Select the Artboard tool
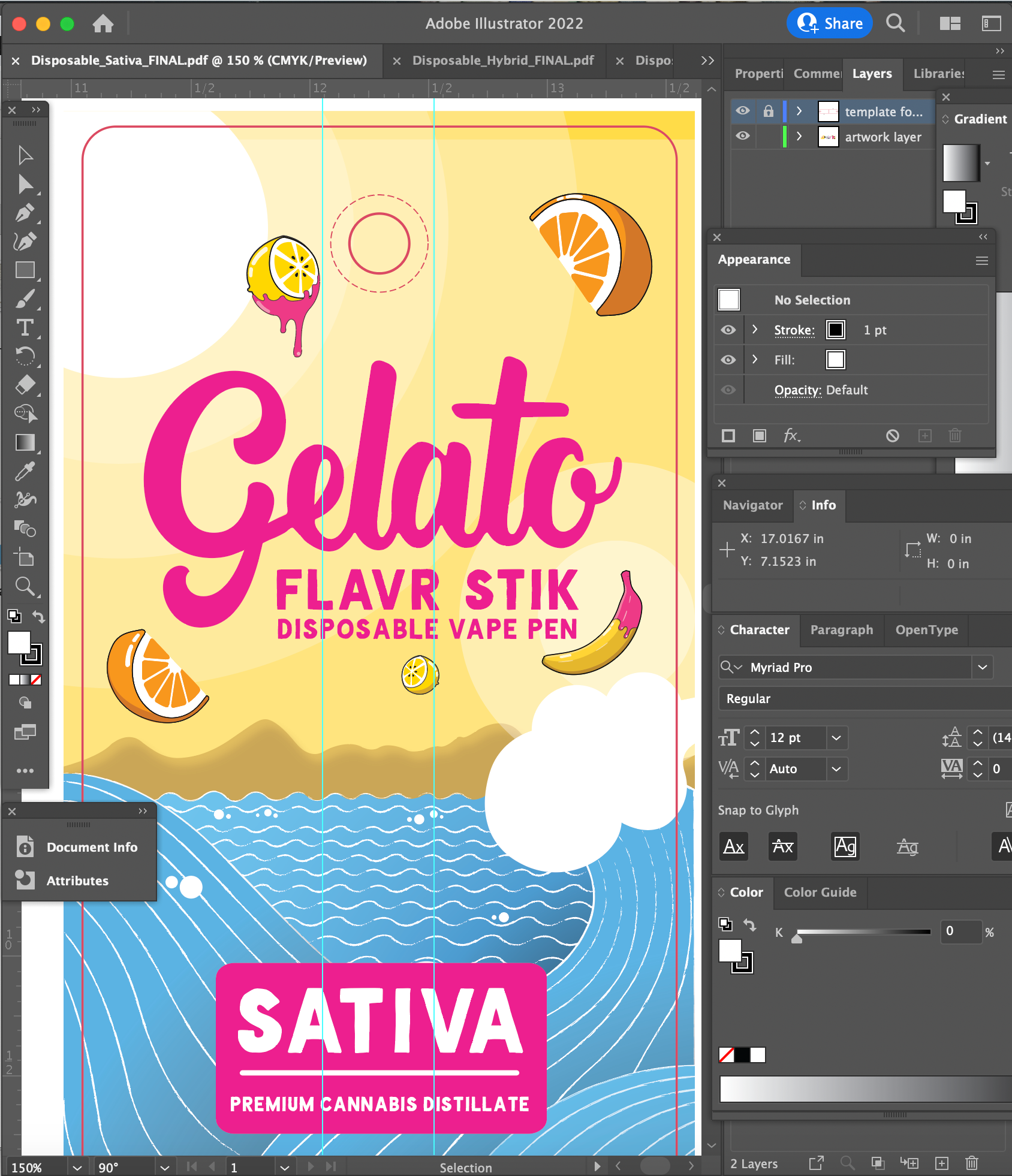This screenshot has height=1176, width=1012. 25,557
